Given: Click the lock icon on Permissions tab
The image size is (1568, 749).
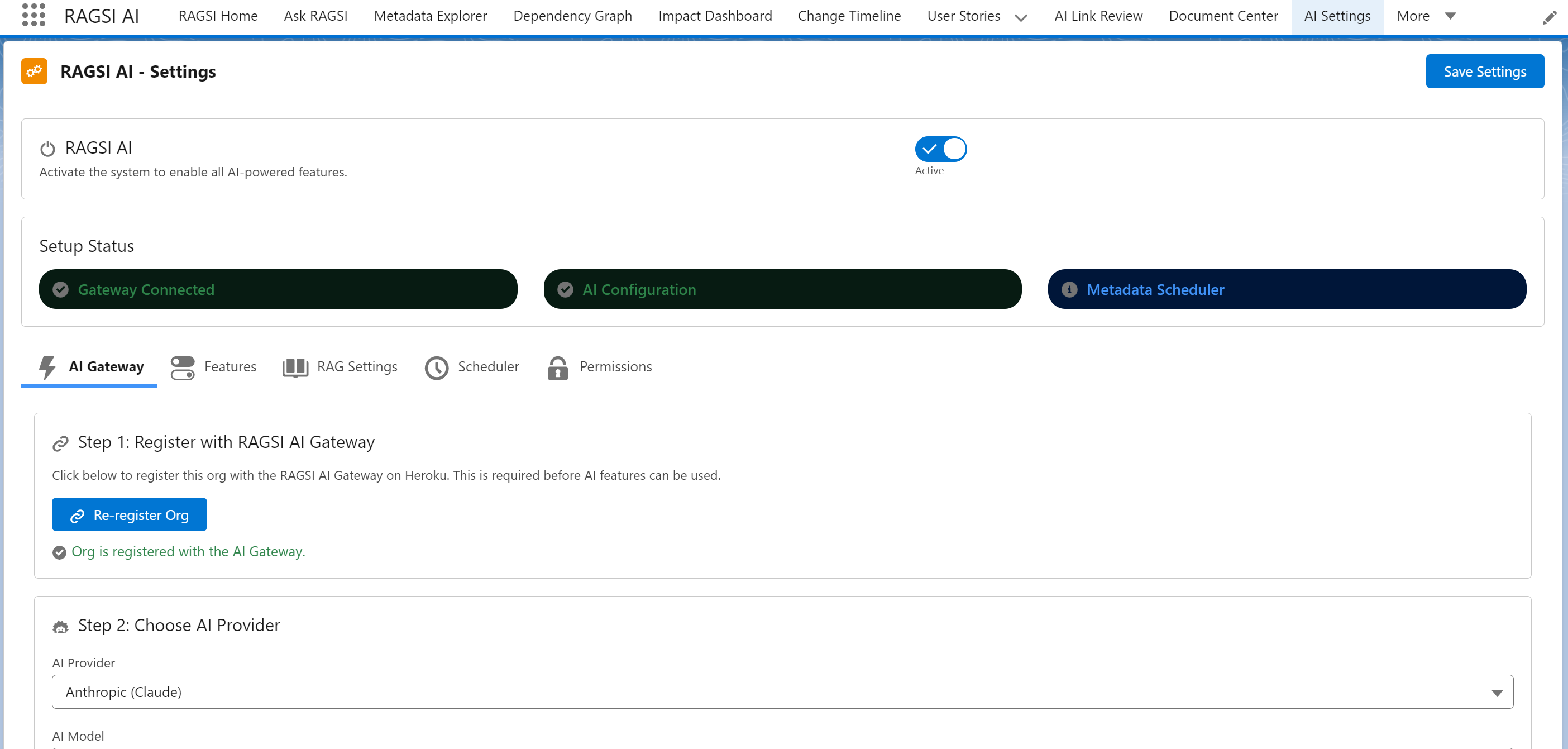Looking at the screenshot, I should click(x=557, y=367).
